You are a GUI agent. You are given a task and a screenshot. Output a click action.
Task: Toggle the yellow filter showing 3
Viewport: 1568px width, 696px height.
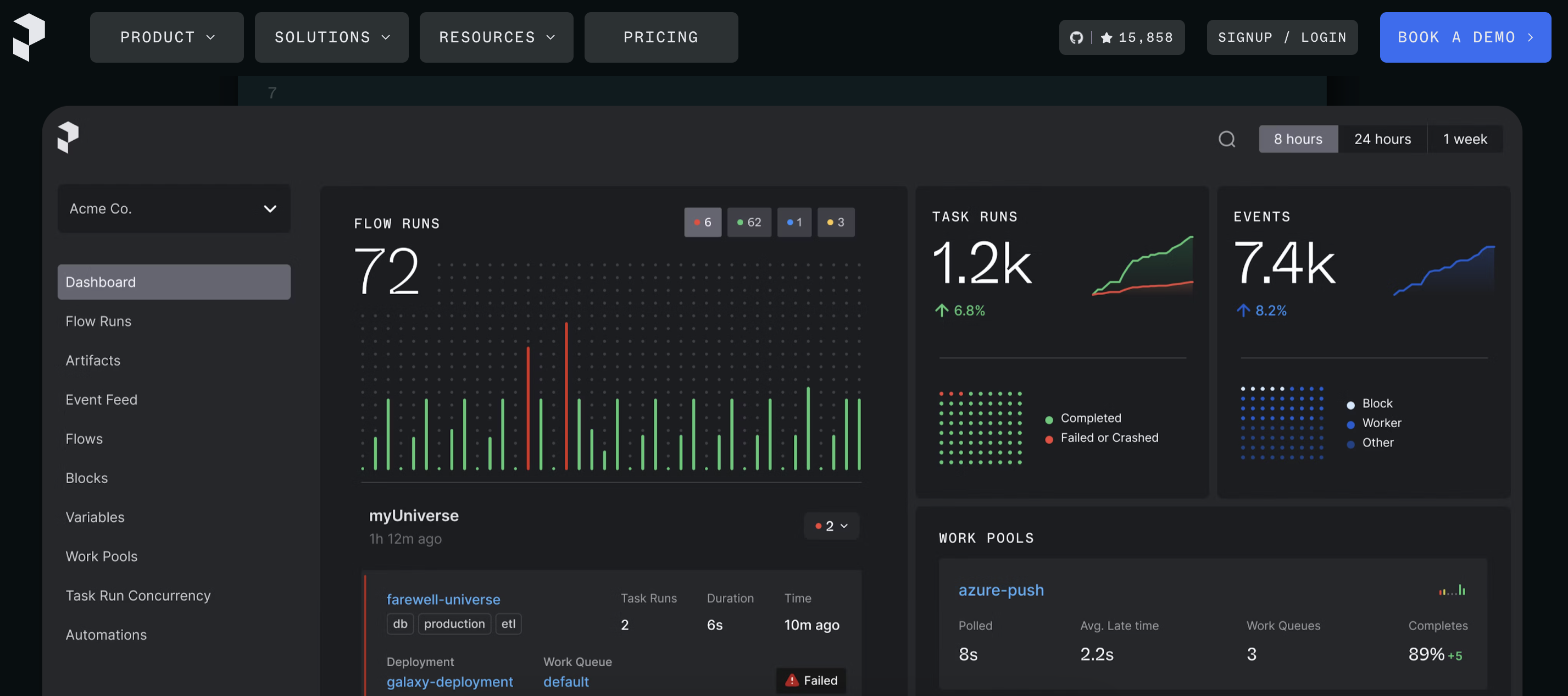point(835,222)
